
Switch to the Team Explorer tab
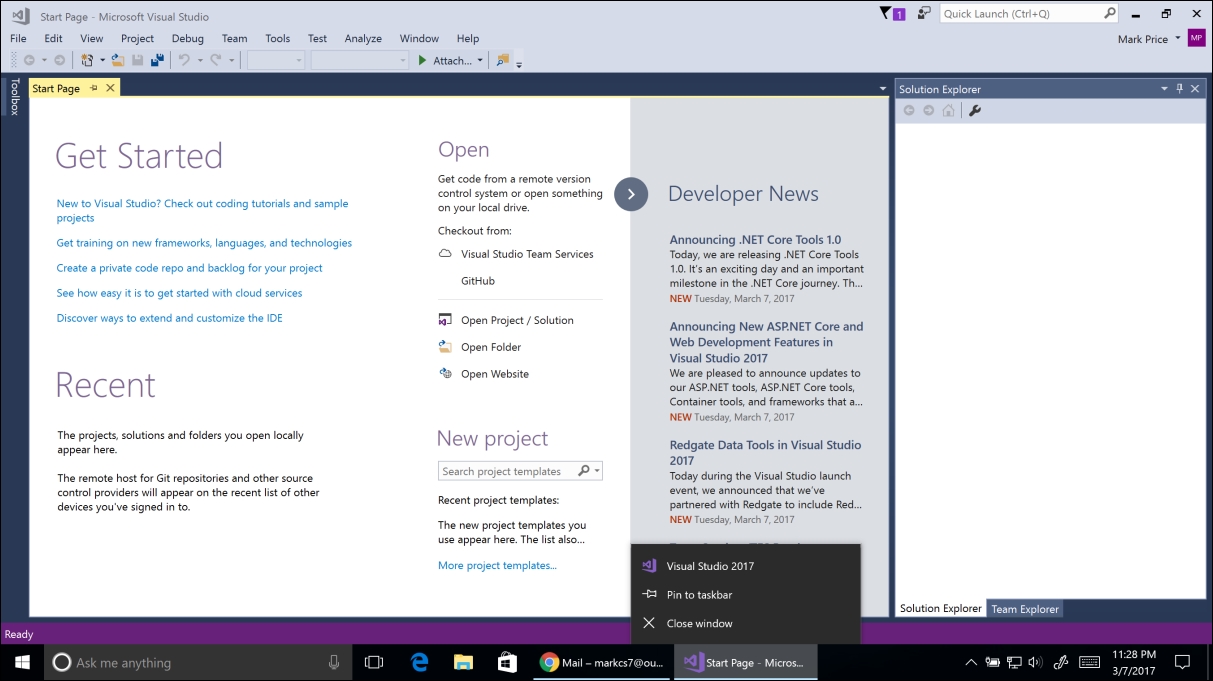[x=1025, y=609]
